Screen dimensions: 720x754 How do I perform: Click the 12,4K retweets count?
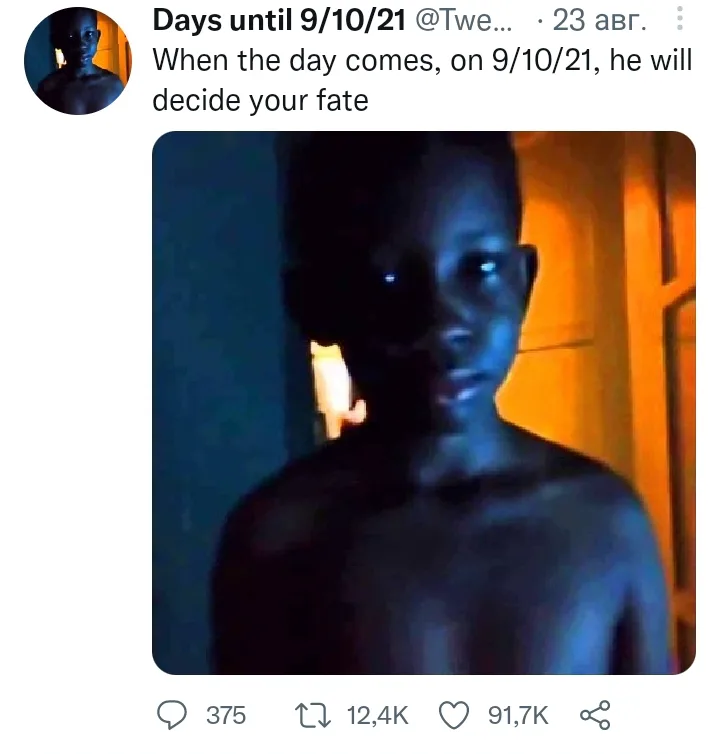[378, 715]
